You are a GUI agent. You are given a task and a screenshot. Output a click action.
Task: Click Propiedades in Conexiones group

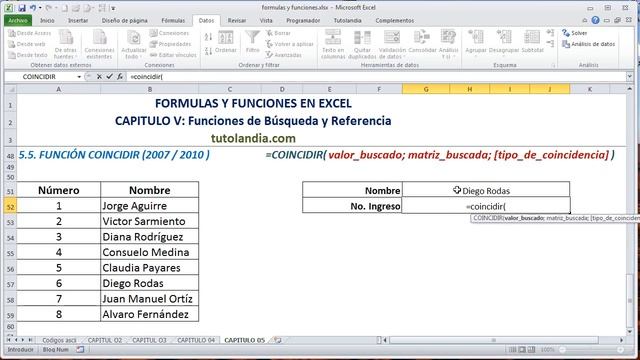pyautogui.click(x=170, y=44)
